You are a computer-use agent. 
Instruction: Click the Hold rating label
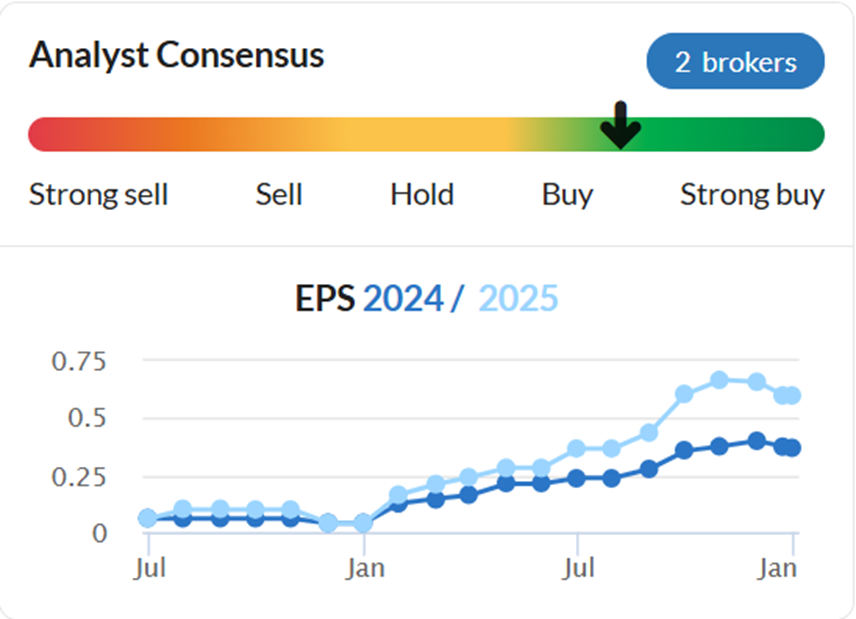[x=422, y=194]
